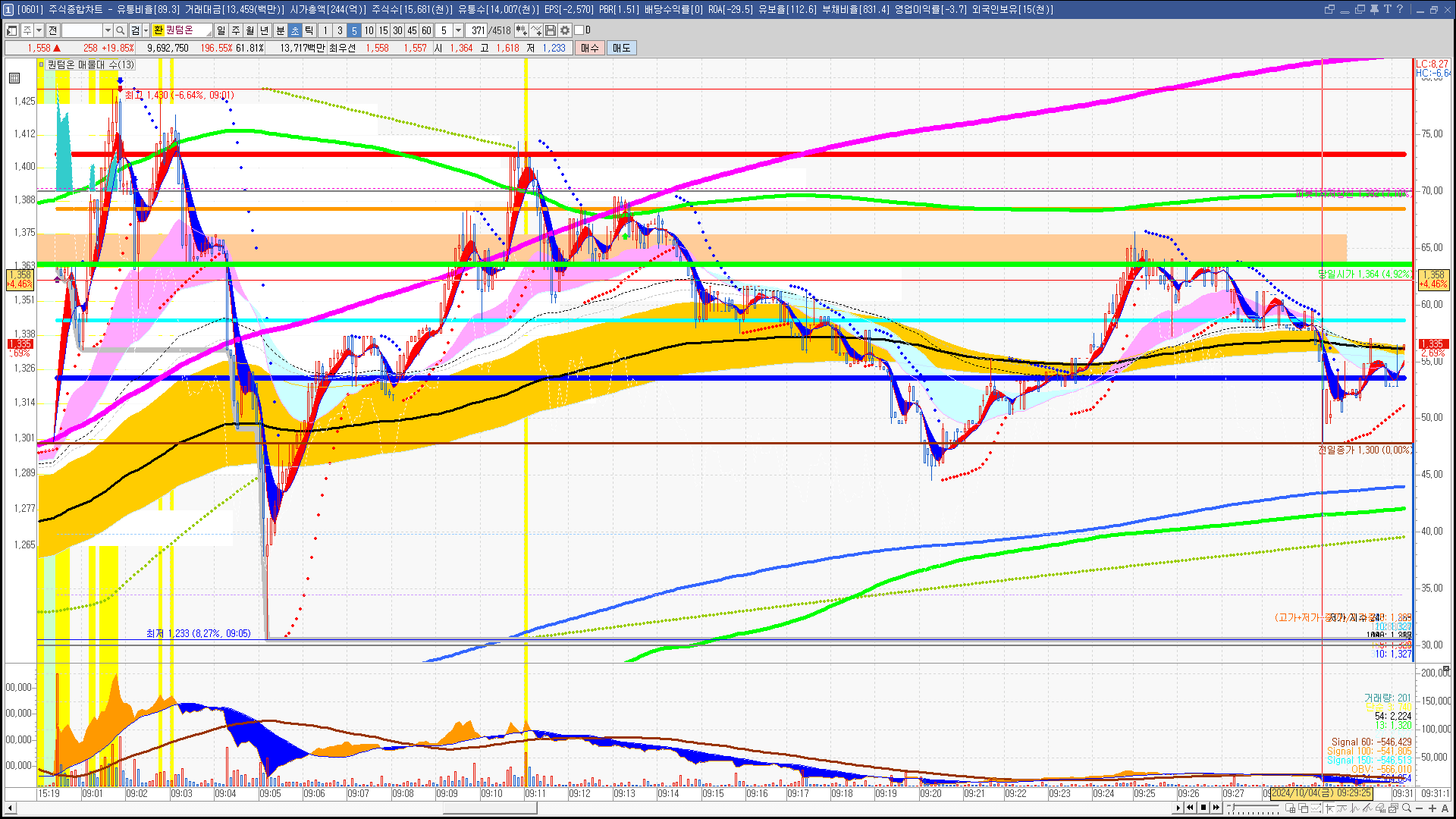Click the zoom-in plus icon
Screen dimensions: 1456x819
click(x=1432, y=808)
